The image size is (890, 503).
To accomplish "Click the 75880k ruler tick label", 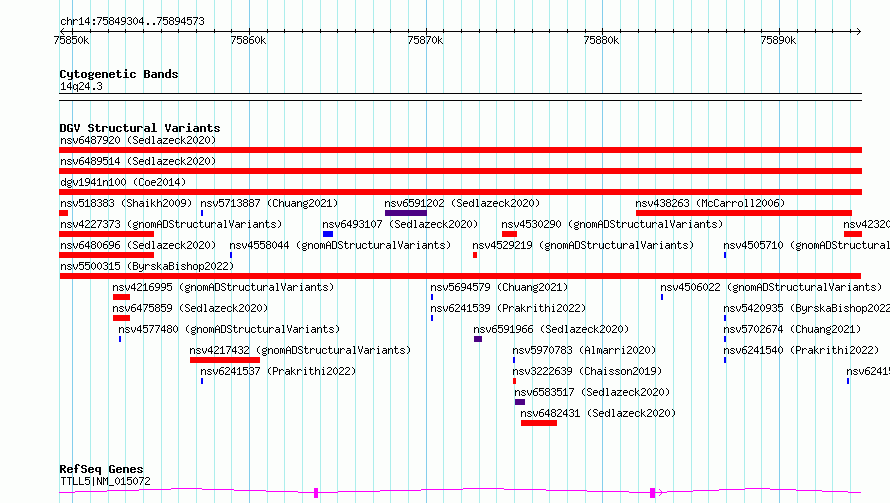I will tap(601, 40).
